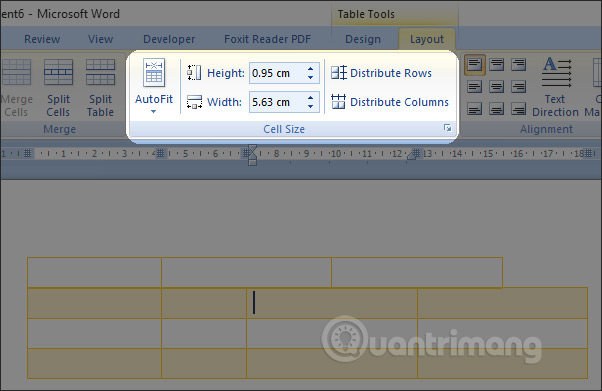This screenshot has height=391, width=602.
Task: Click the right indent marker on ruler
Action: pyautogui.click(x=411, y=155)
